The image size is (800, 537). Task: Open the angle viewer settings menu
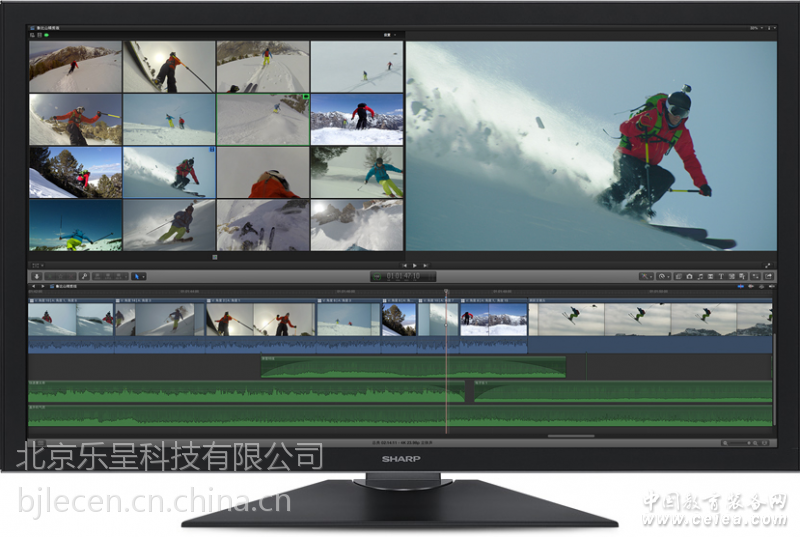[x=389, y=34]
